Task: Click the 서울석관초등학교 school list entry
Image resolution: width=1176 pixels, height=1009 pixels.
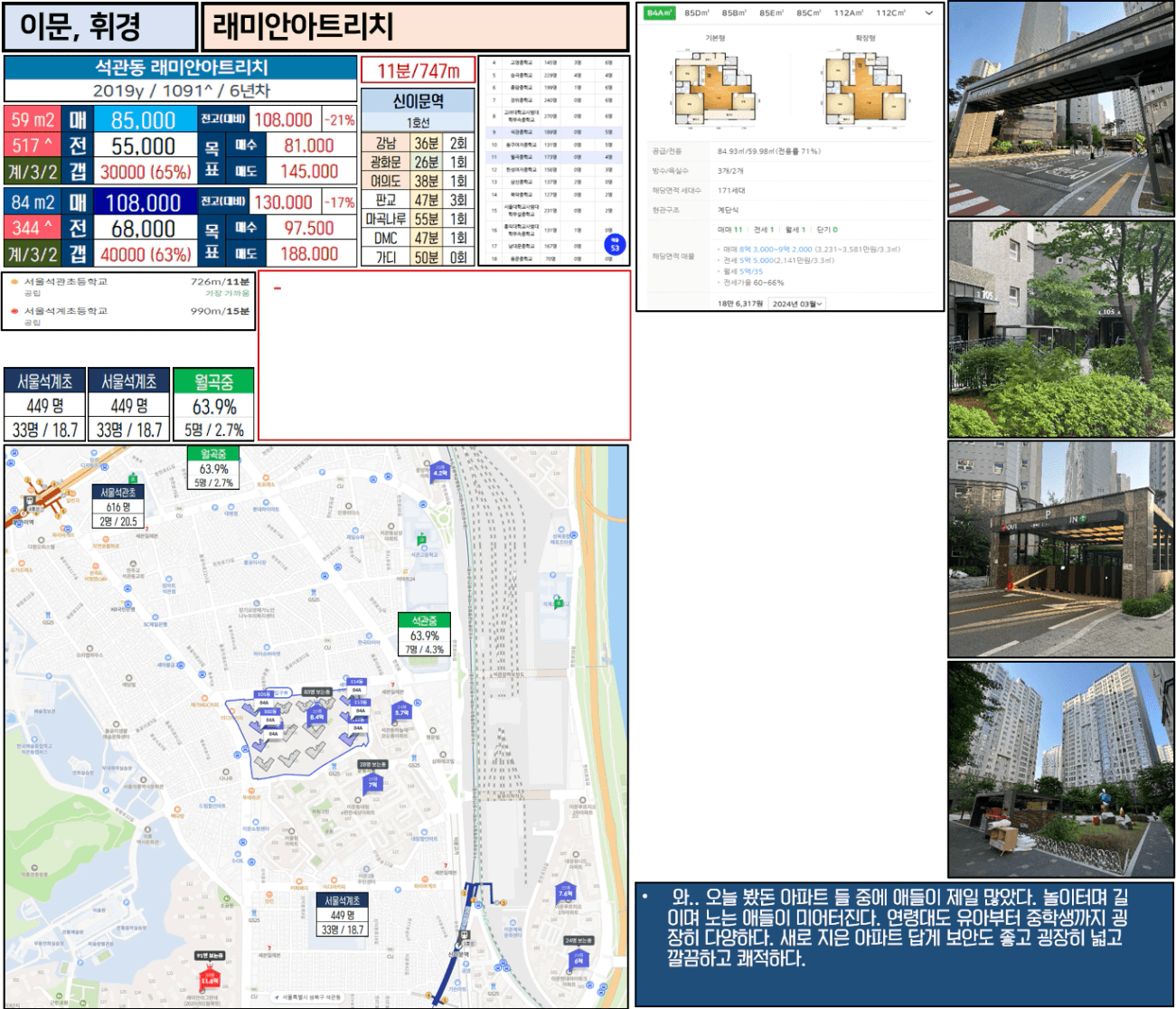Action: 129,287
